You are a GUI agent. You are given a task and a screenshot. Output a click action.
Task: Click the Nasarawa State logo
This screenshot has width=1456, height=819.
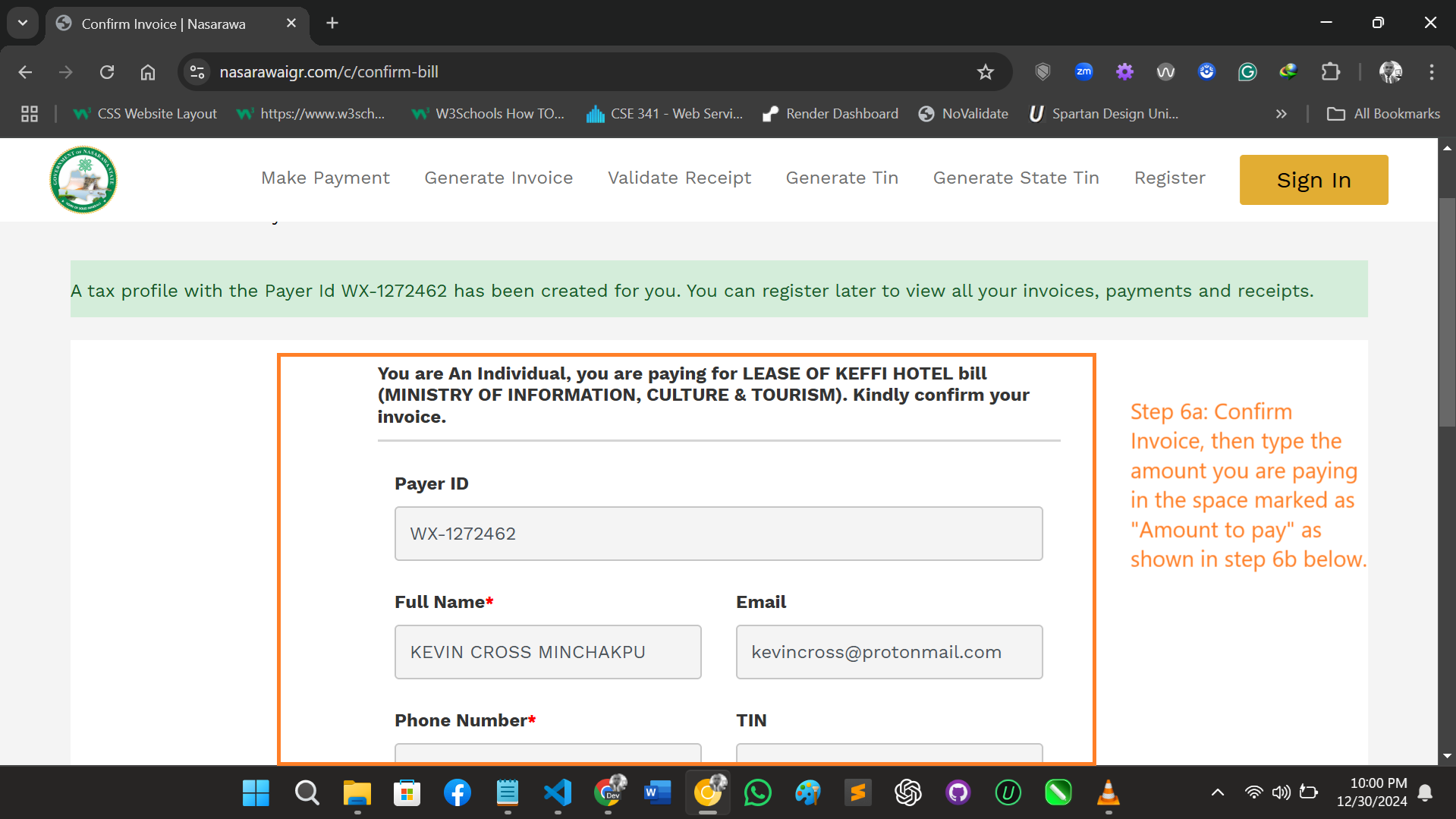click(x=83, y=180)
